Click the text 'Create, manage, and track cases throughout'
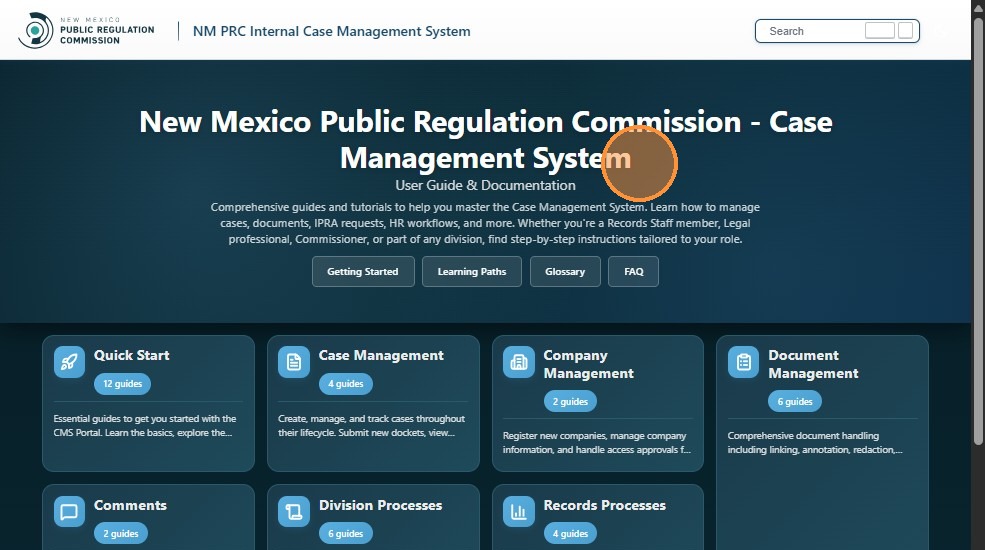The image size is (985, 550). coord(371,419)
